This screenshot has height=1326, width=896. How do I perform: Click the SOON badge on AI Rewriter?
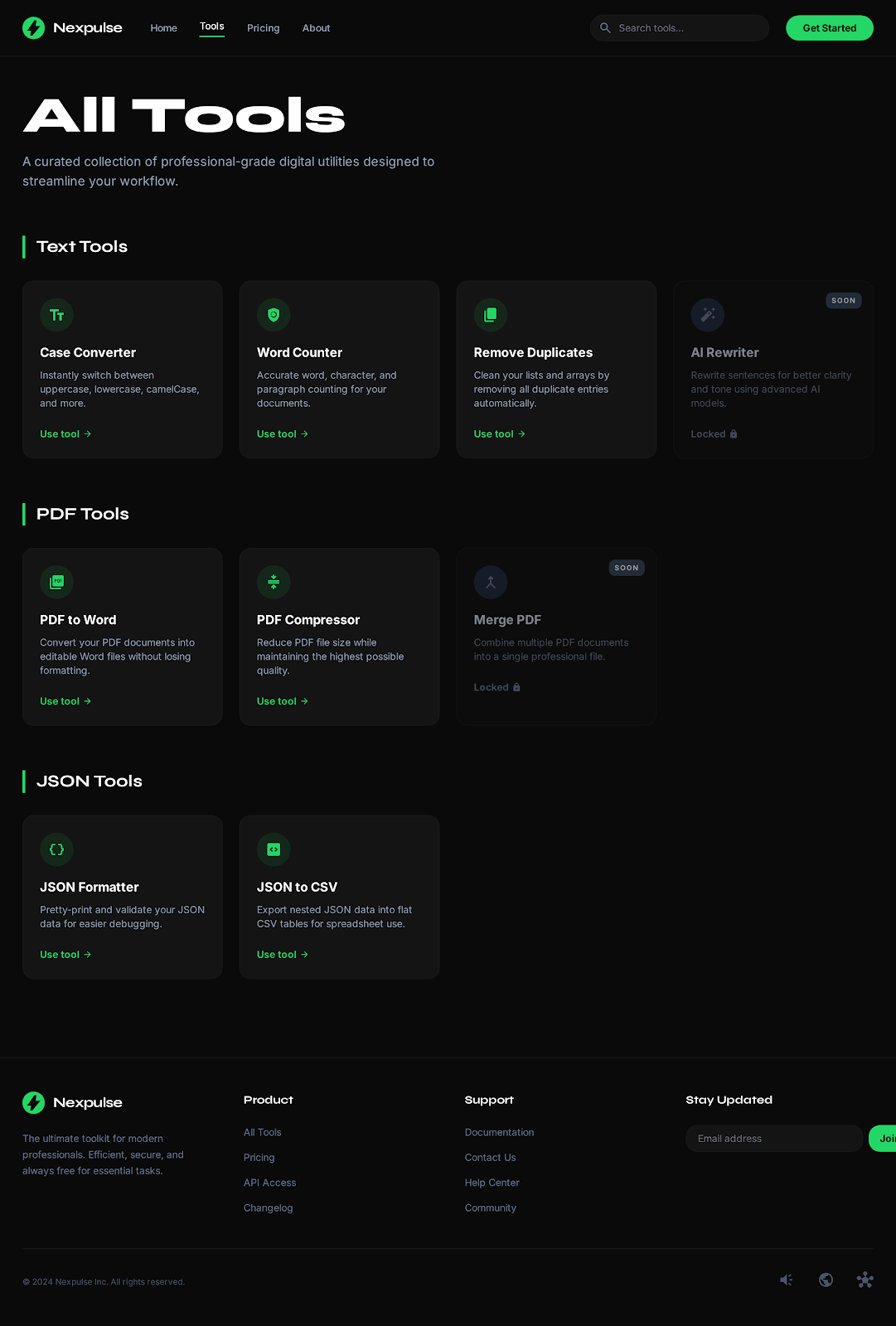pos(844,301)
